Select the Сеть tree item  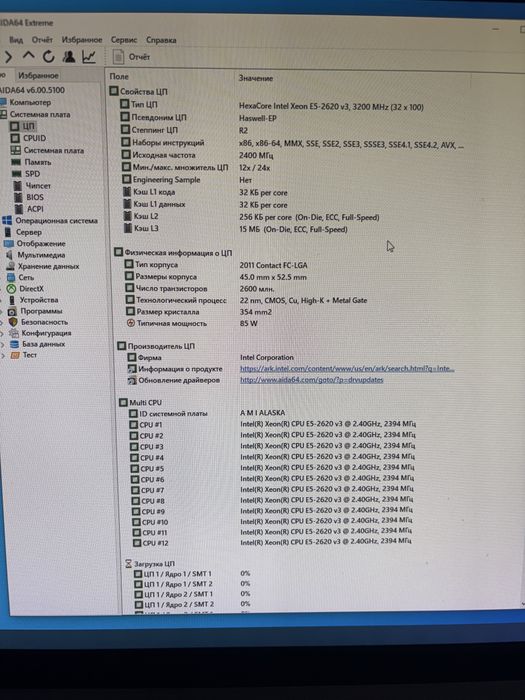pyautogui.click(x=21, y=278)
